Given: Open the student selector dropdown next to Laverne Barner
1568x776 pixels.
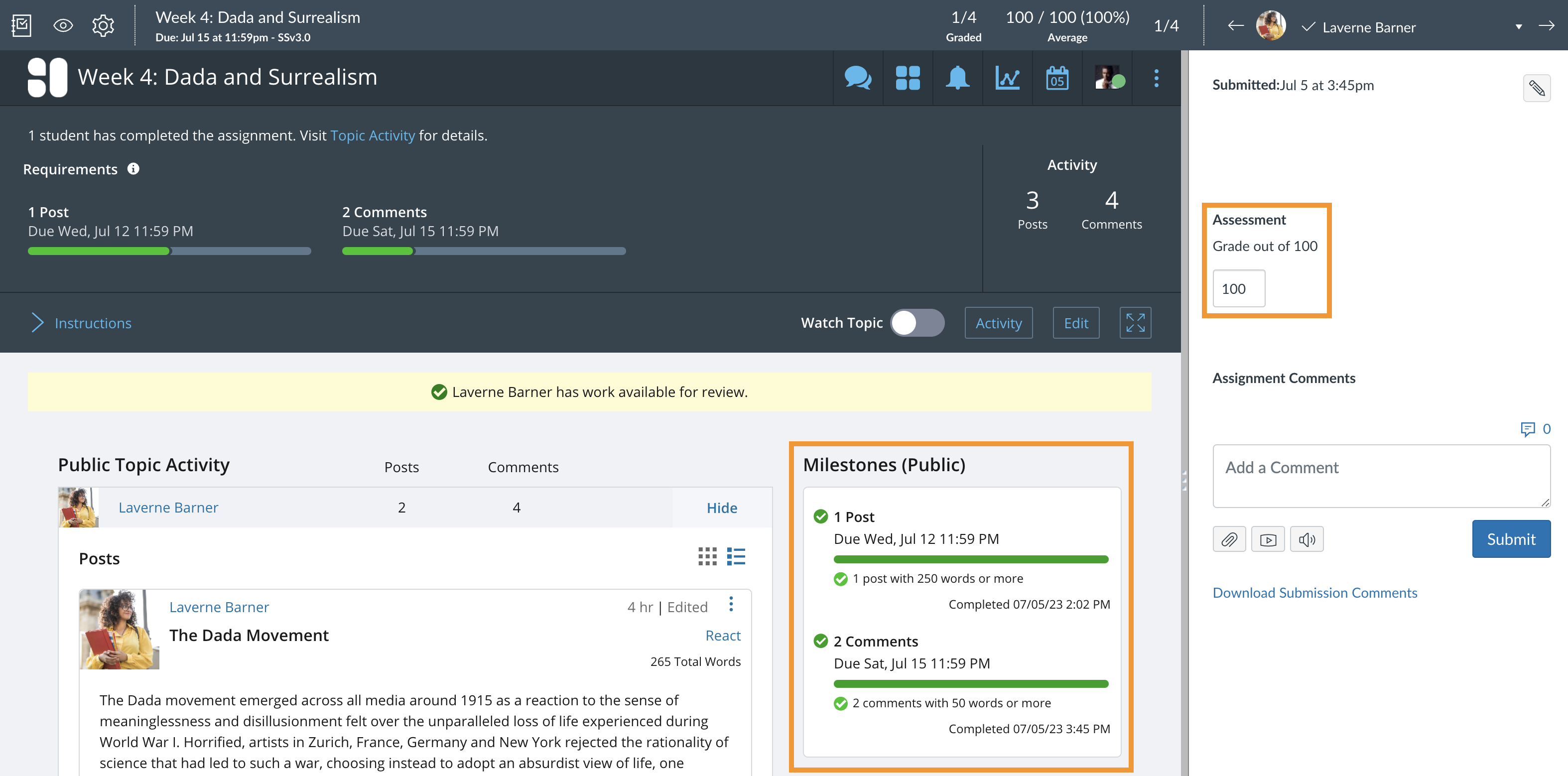Looking at the screenshot, I should [1519, 27].
